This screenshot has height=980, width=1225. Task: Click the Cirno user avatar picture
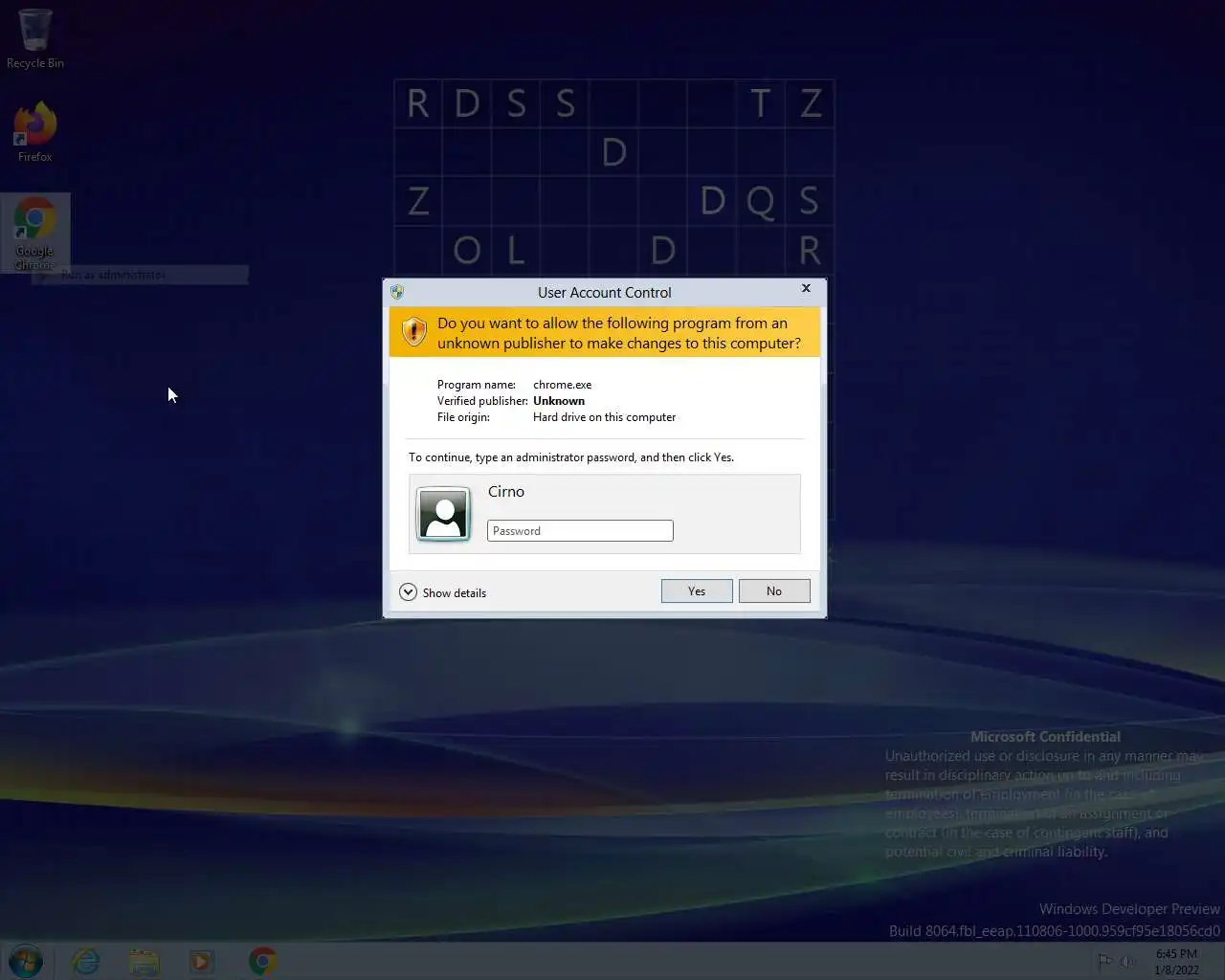coord(443,513)
